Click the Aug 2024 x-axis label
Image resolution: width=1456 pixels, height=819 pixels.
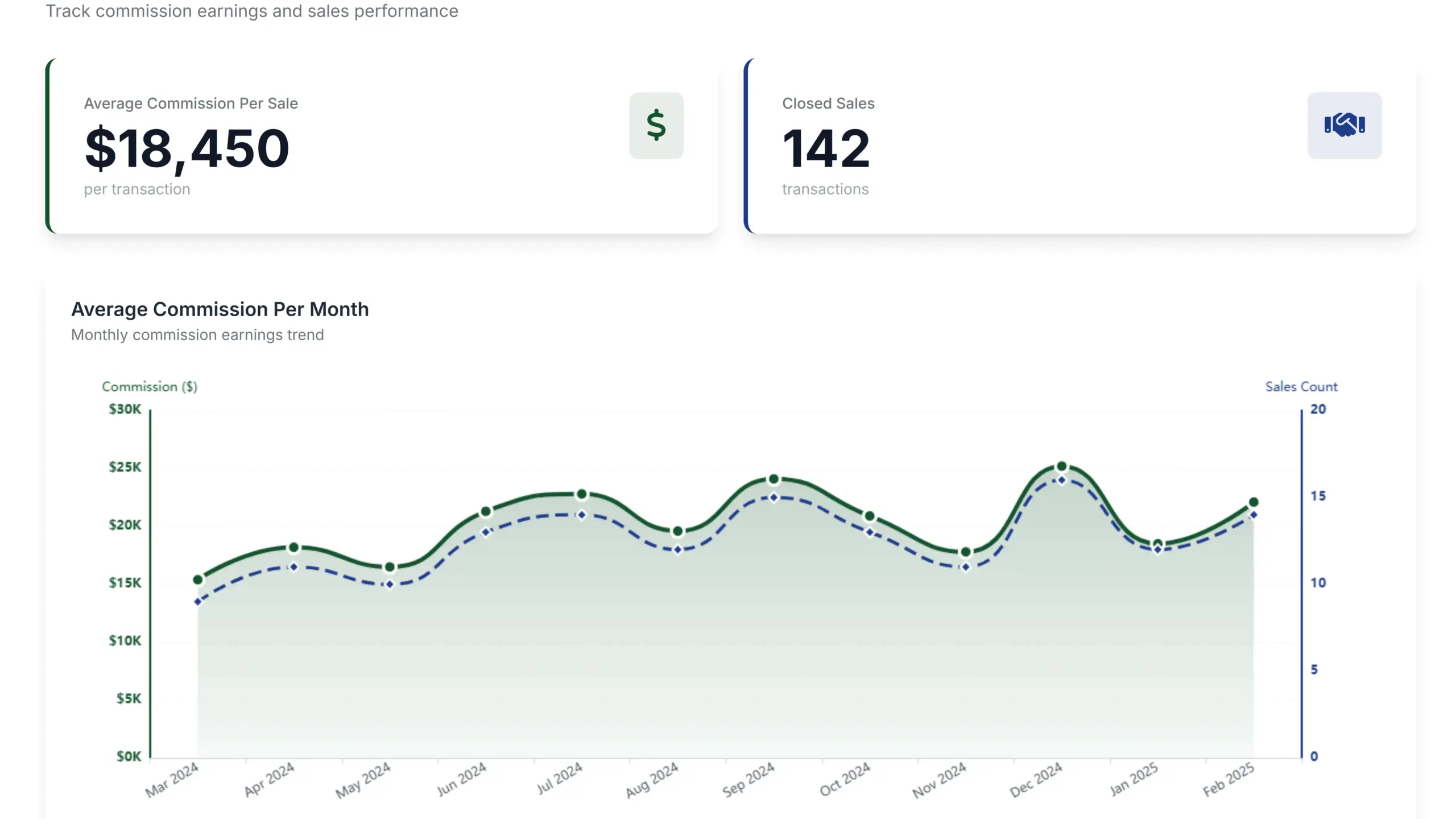[652, 780]
